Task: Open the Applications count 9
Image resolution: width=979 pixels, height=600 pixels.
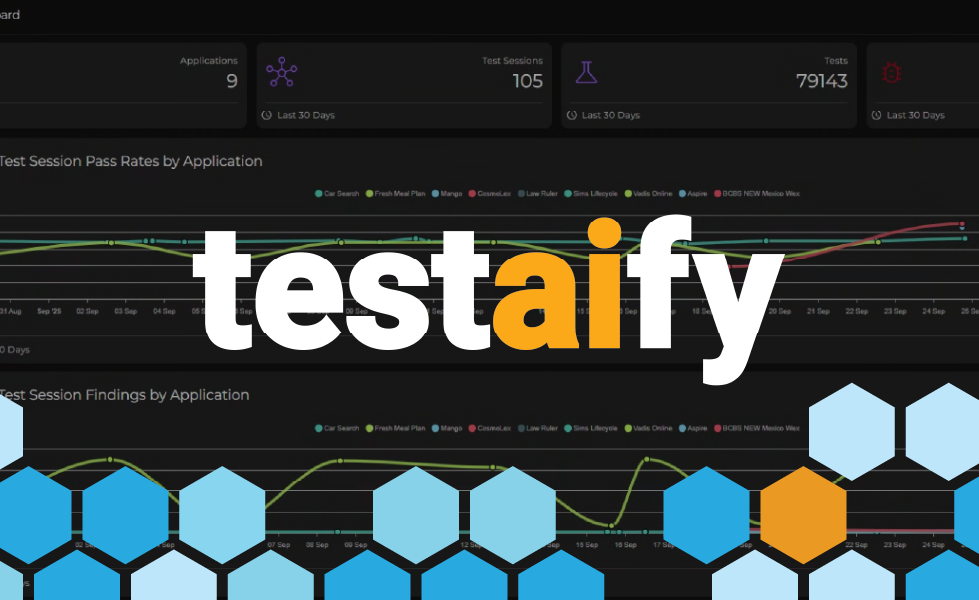Action: coord(231,81)
